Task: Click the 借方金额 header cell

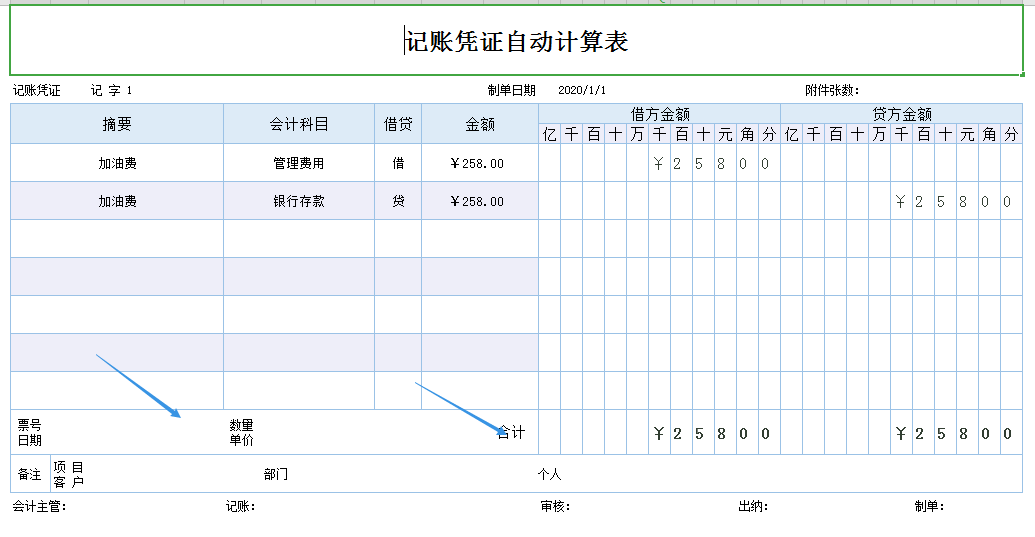Action: click(659, 113)
